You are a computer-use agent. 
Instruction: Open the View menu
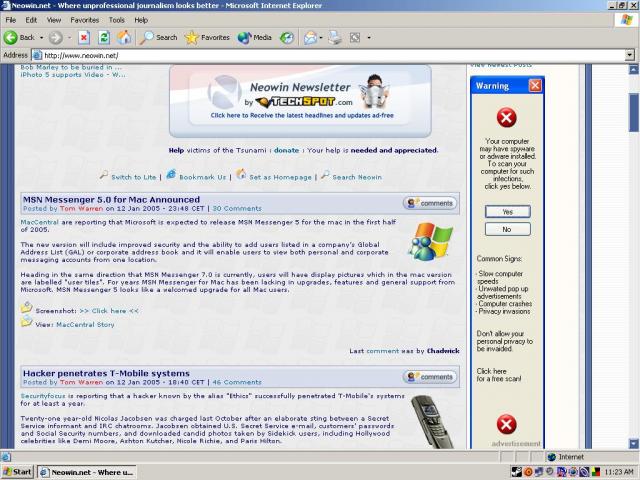(53, 20)
